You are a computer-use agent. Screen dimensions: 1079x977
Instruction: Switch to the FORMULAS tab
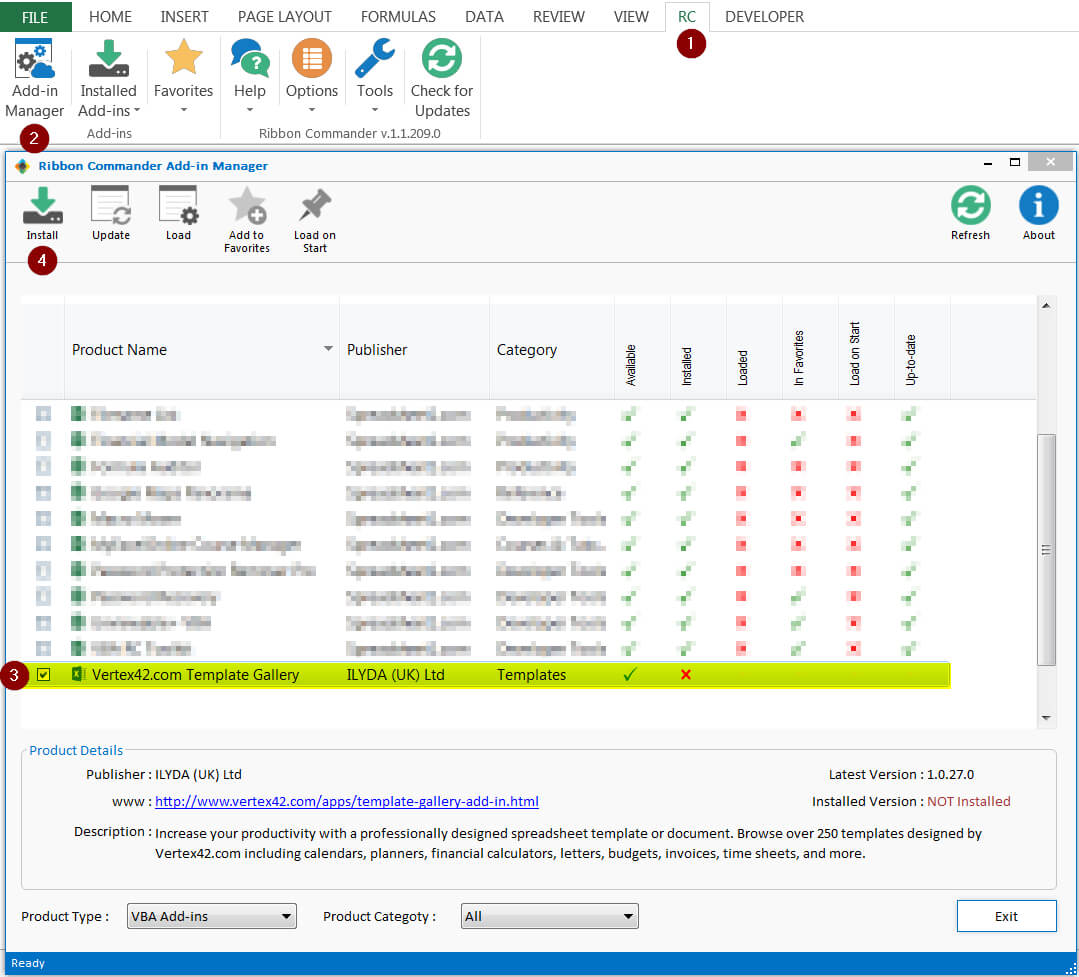point(398,17)
